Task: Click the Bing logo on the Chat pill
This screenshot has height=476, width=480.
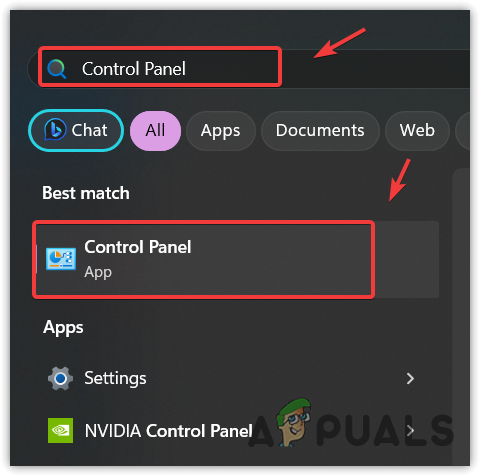Action: pos(55,129)
